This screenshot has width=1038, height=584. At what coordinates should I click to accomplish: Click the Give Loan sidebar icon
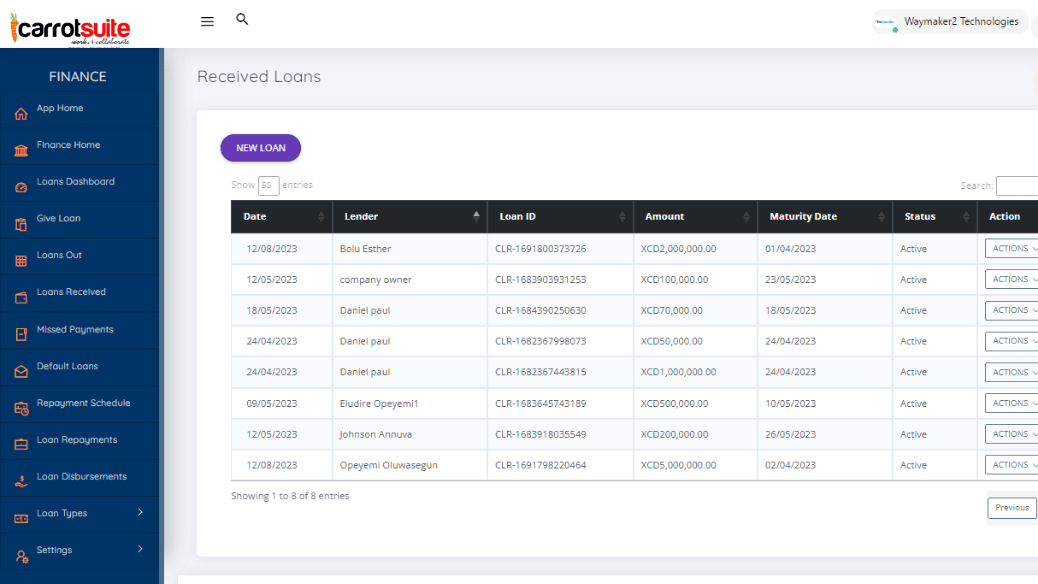click(21, 225)
